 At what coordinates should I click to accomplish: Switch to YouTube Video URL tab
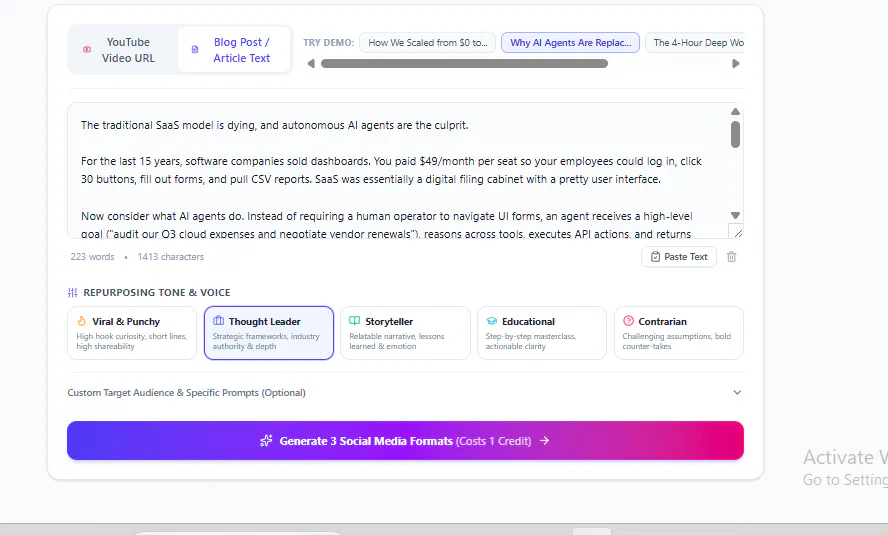pos(123,50)
